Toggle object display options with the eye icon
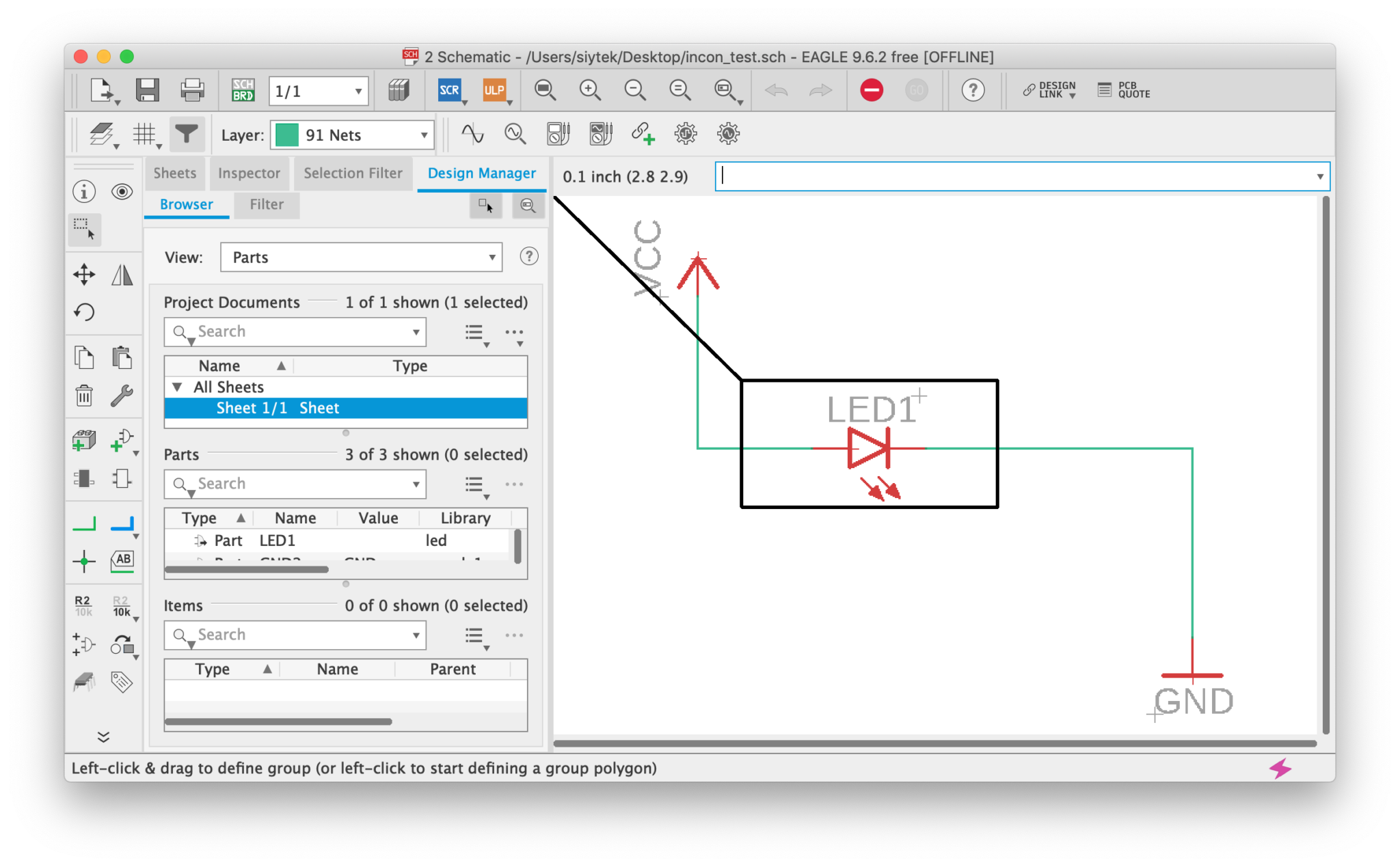 point(122,192)
